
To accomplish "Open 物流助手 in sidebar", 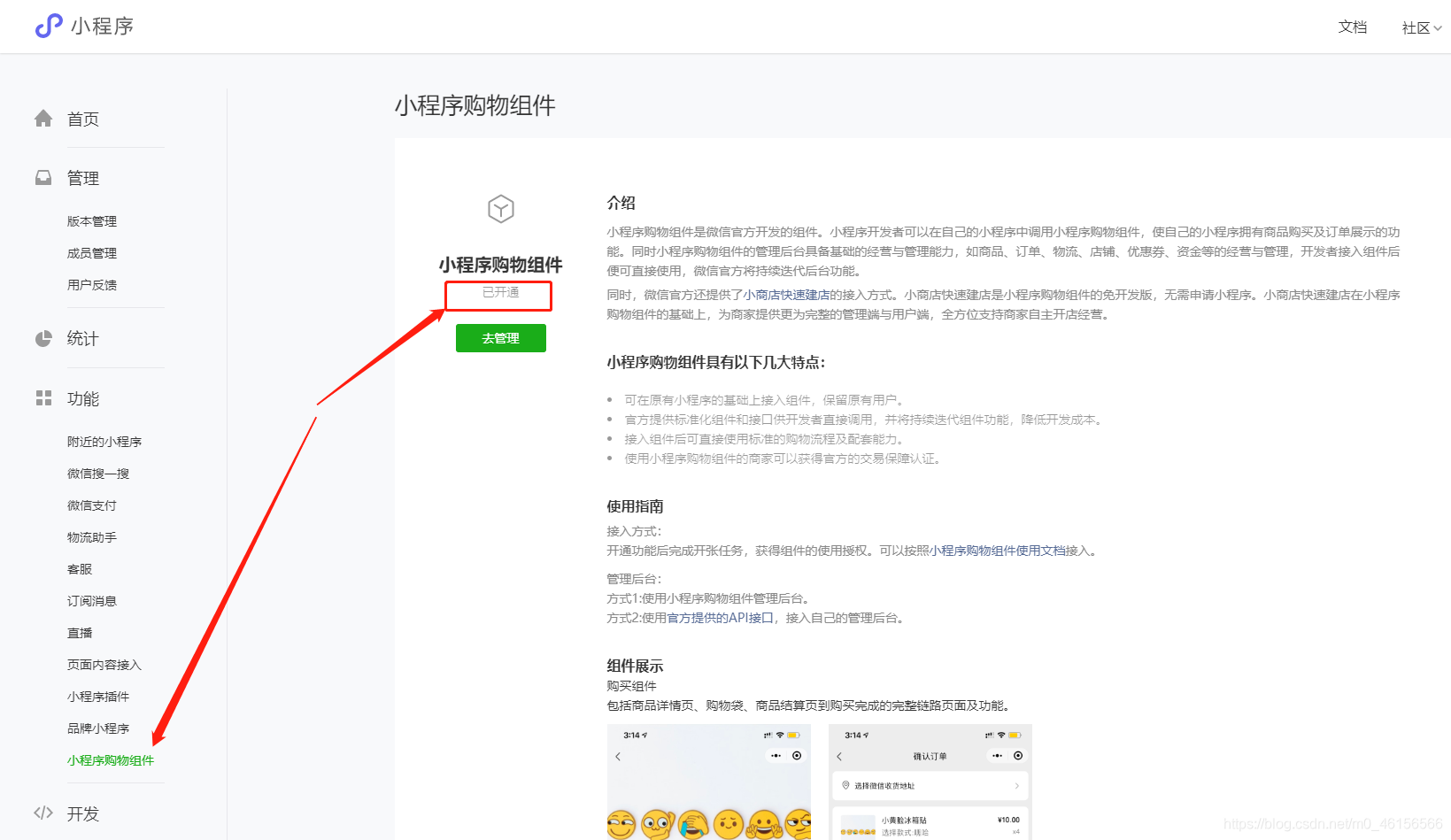I will pyautogui.click(x=92, y=537).
